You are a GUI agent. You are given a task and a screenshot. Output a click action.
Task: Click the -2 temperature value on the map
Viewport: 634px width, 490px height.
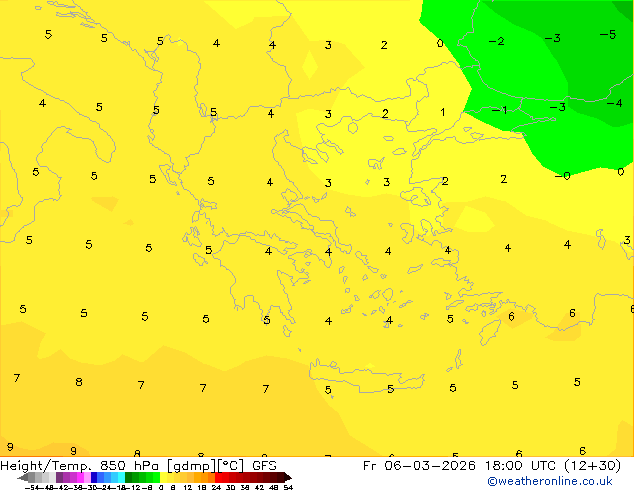(497, 41)
